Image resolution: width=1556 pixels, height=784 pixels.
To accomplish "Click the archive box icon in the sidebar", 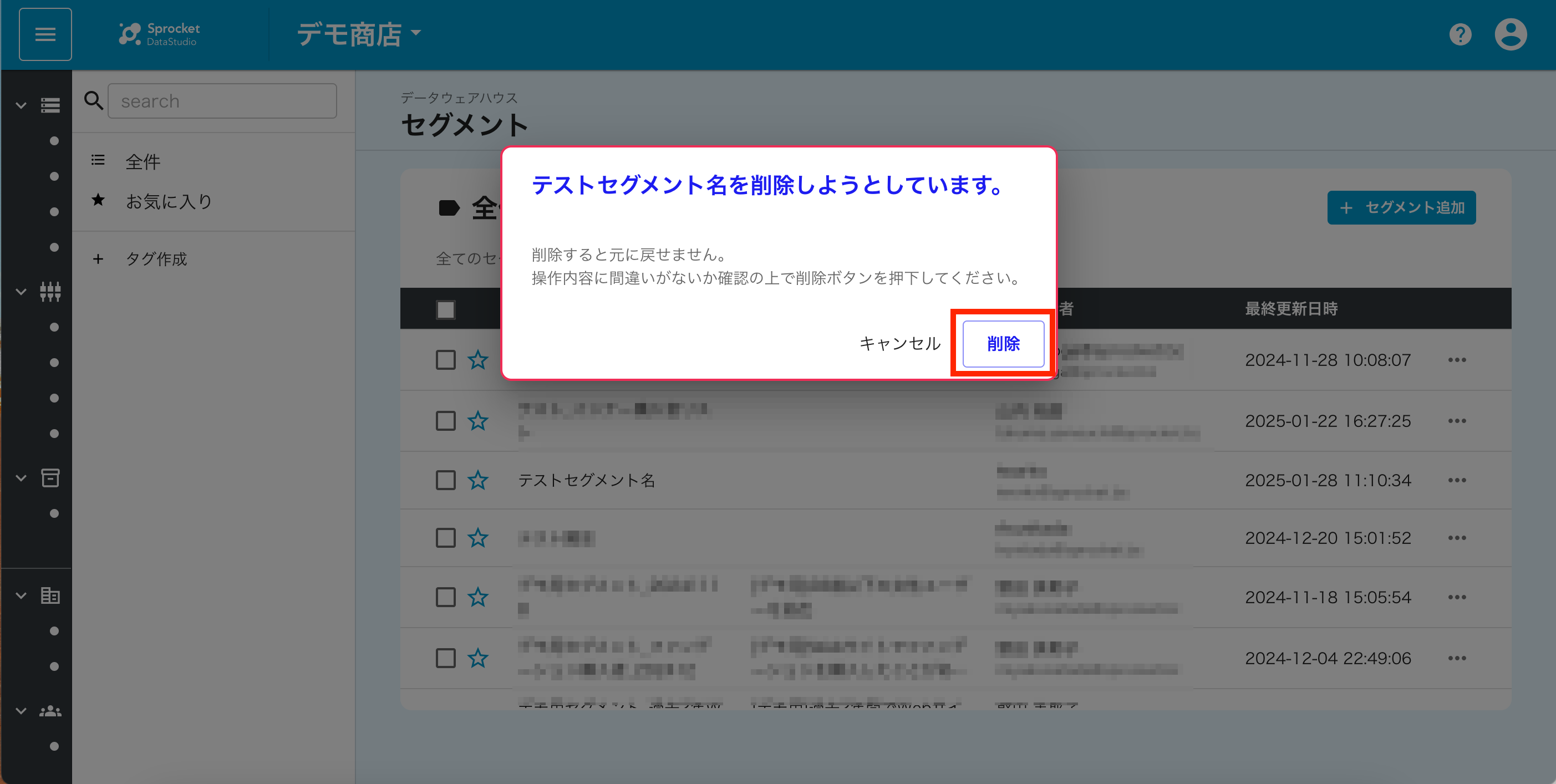I will pyautogui.click(x=50, y=478).
